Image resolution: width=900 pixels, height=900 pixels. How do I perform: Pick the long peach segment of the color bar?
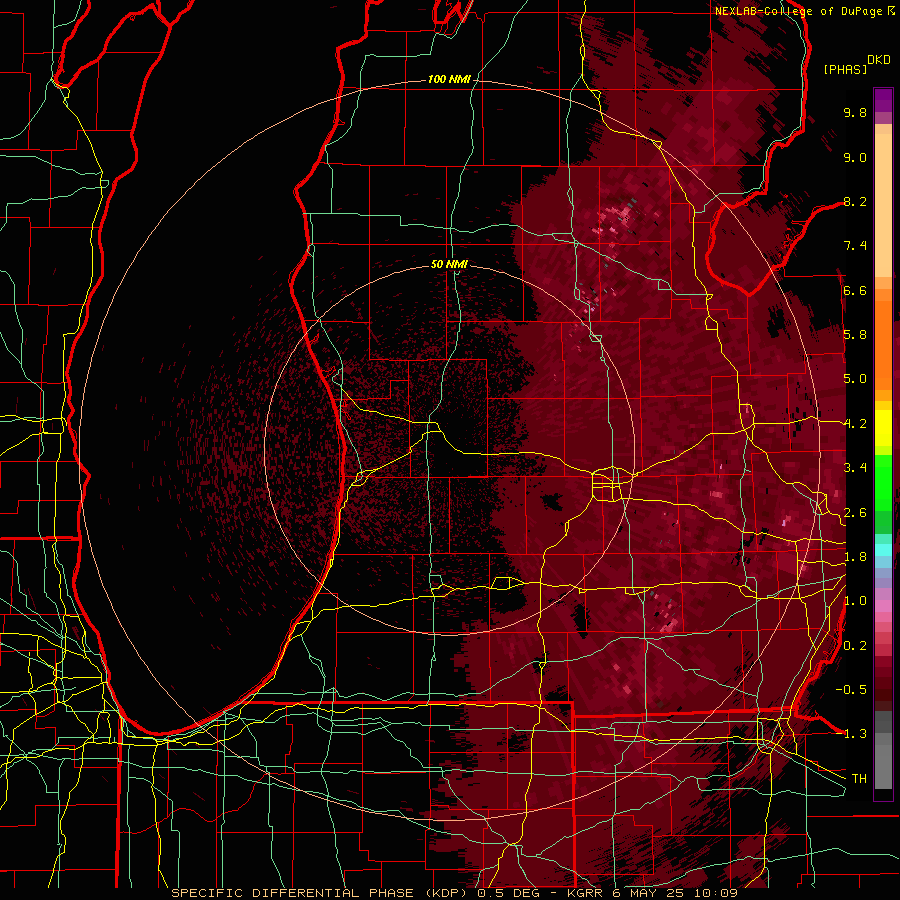tap(883, 205)
